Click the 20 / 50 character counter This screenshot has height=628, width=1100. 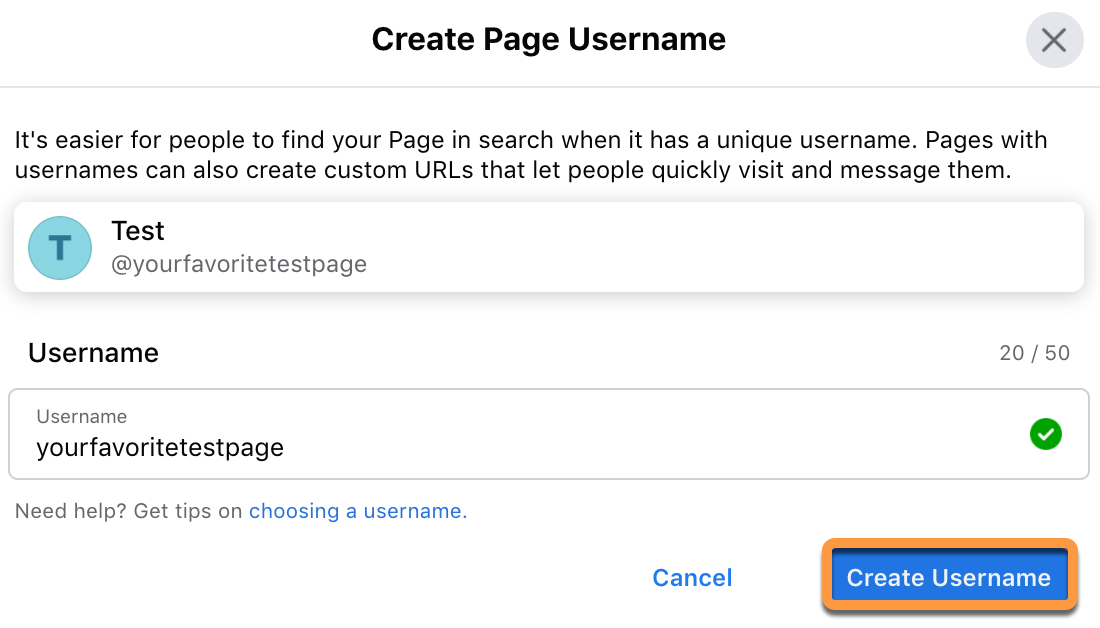1034,353
